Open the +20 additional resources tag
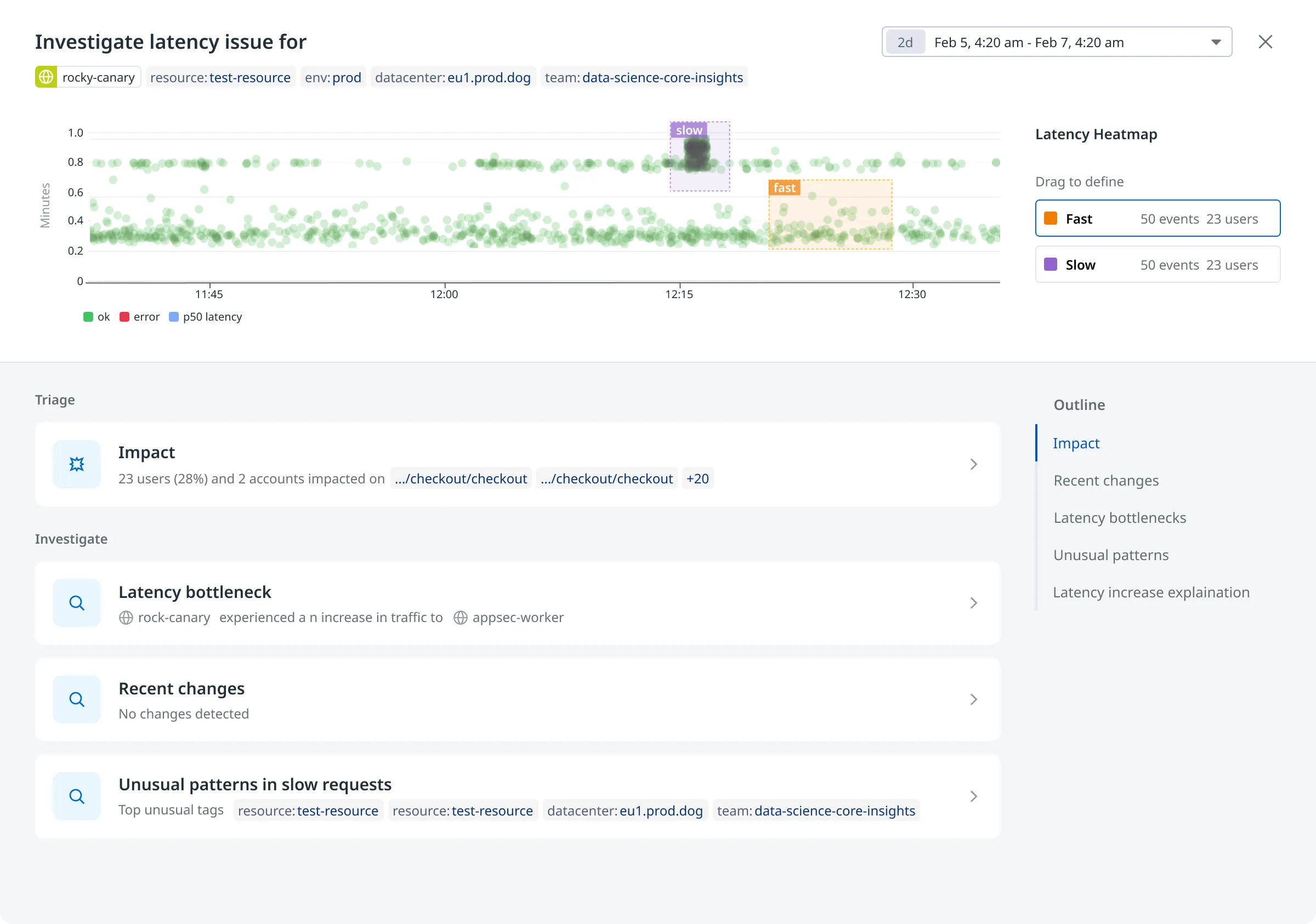1316x924 pixels. 697,478
